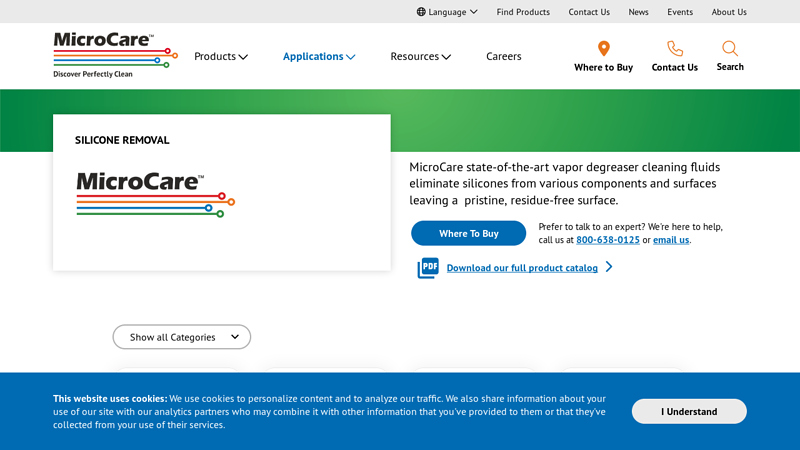Expand the Applications menu

[x=319, y=56]
